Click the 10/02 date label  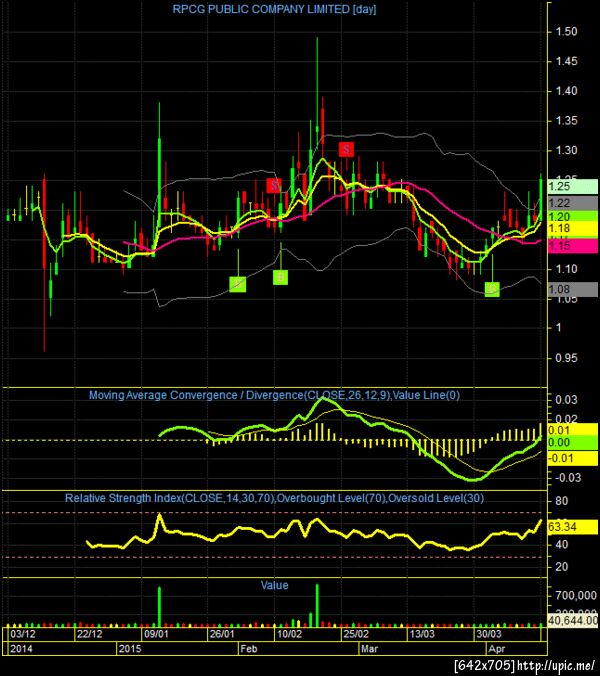point(289,634)
